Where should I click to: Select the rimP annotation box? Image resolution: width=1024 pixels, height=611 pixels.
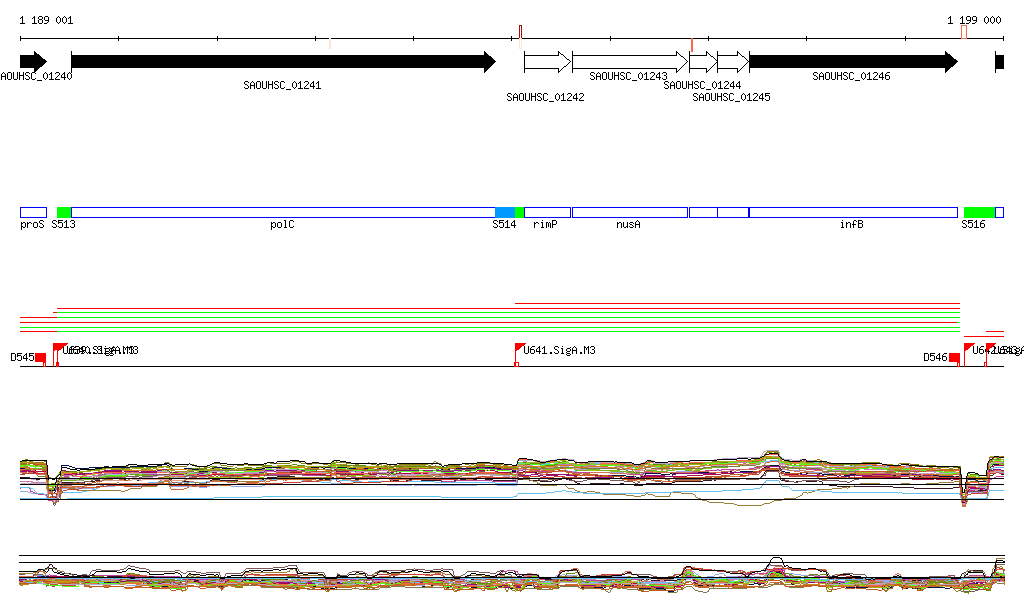click(547, 212)
